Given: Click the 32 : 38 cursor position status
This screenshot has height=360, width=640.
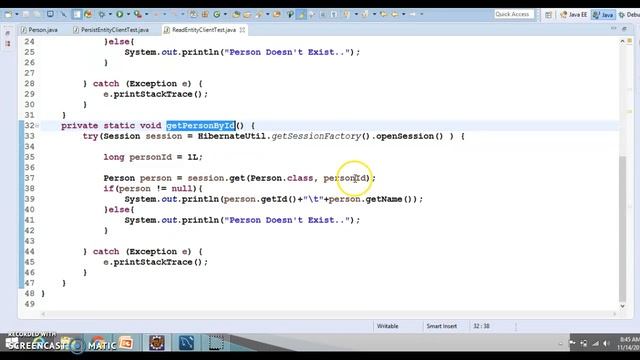Looking at the screenshot, I should point(481,326).
